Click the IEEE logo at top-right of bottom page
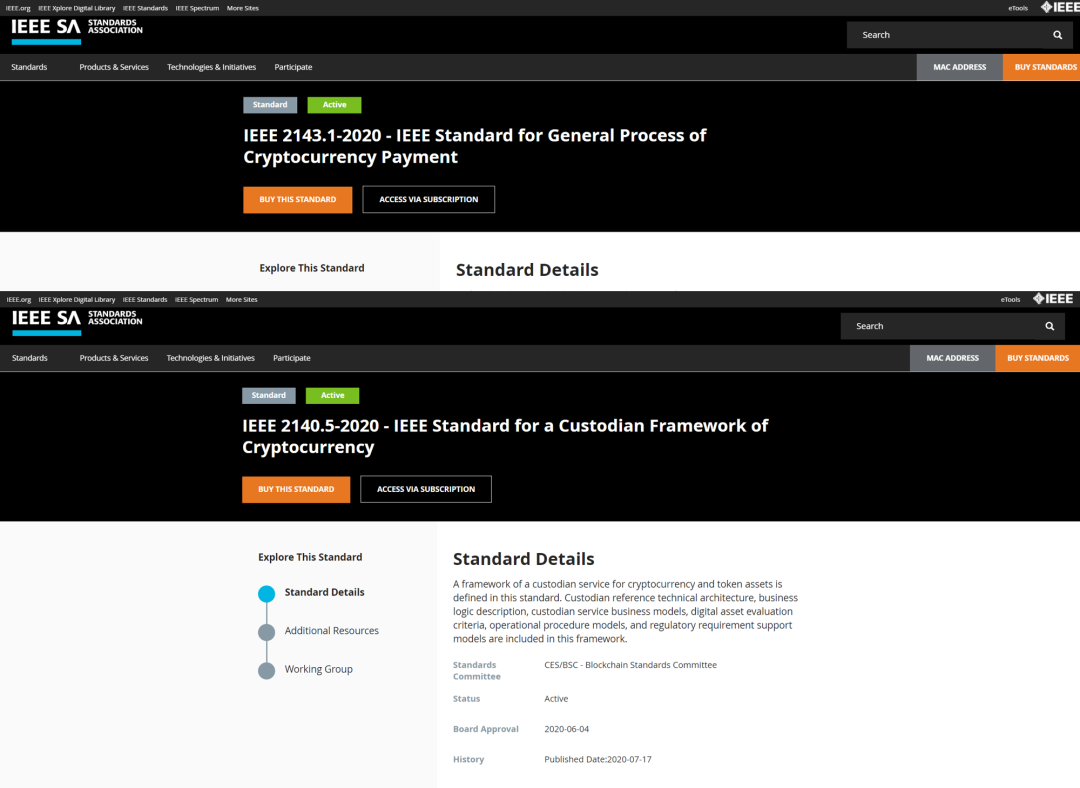1080x788 pixels. point(1053,299)
